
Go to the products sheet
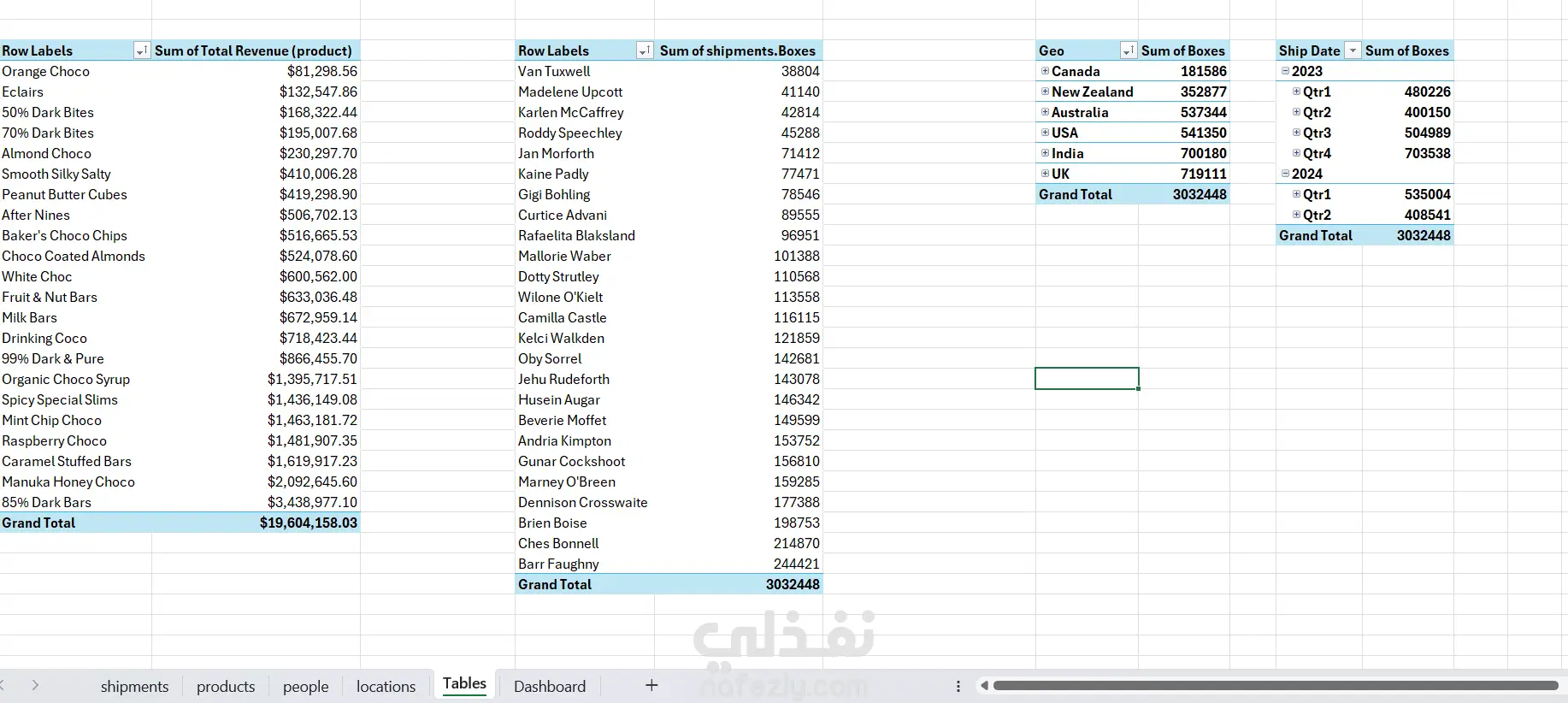(226, 686)
